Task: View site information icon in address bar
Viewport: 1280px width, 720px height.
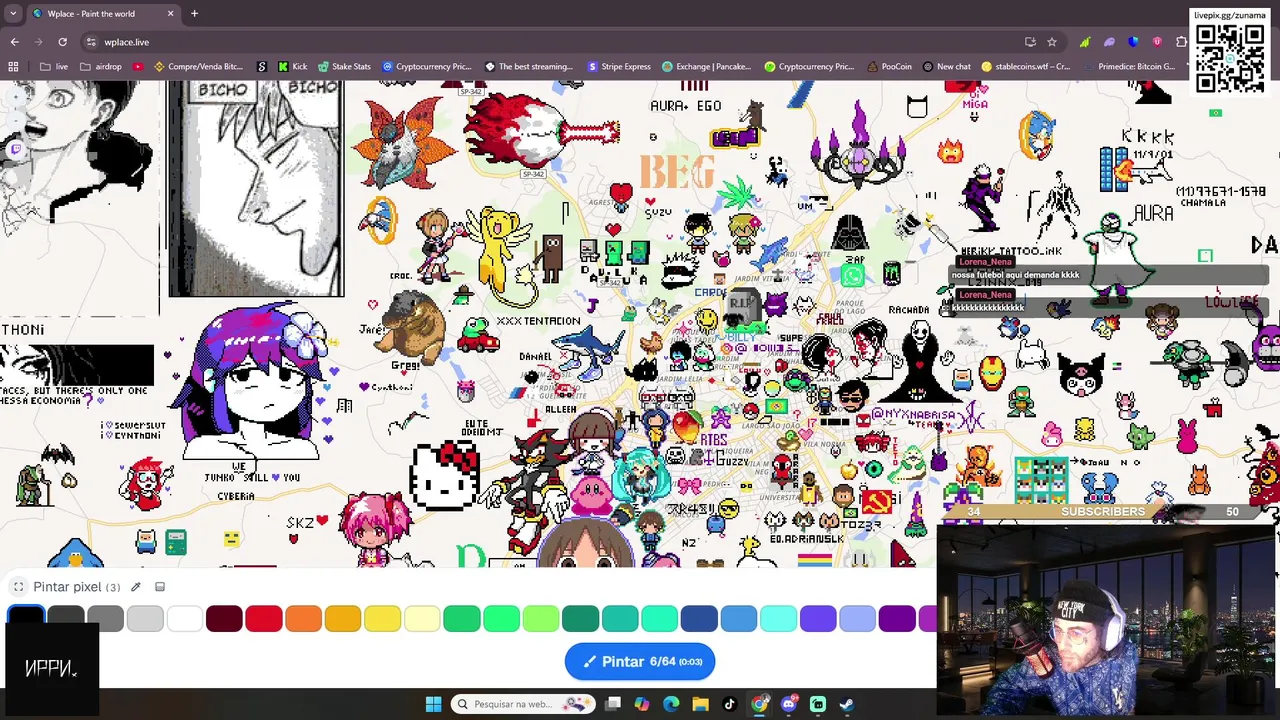Action: point(91,42)
